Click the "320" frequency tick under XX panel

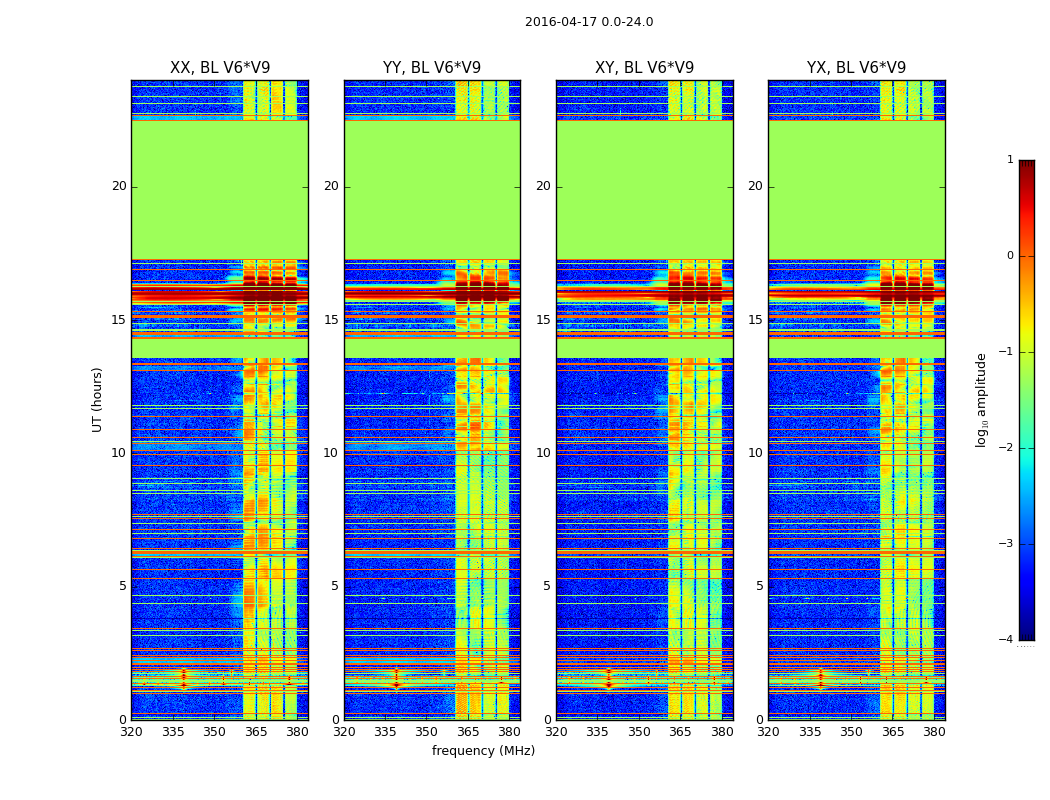(132, 732)
